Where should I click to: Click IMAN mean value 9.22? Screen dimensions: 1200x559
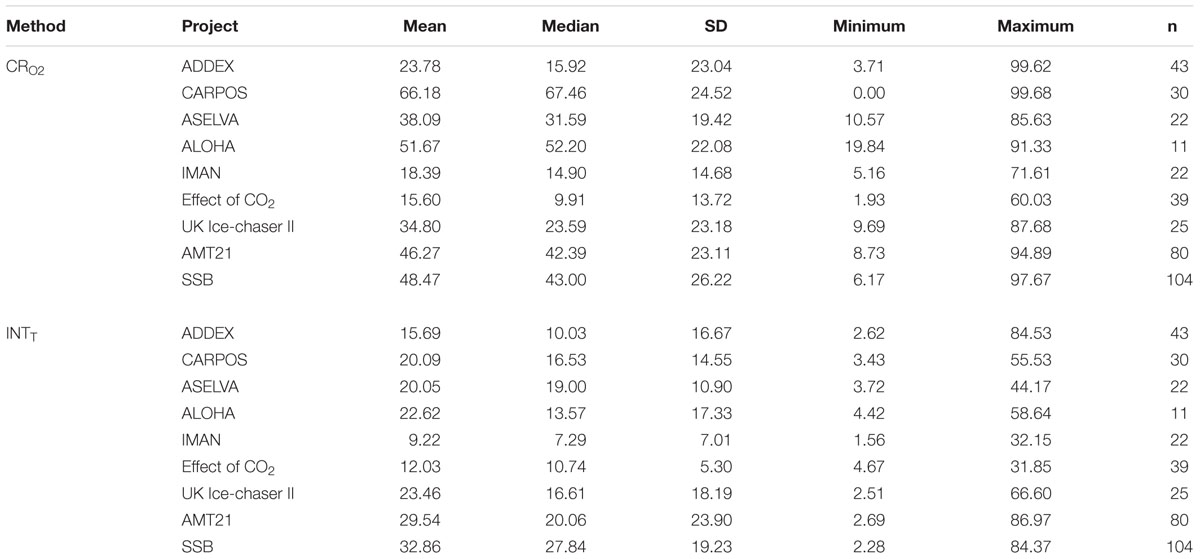(430, 440)
